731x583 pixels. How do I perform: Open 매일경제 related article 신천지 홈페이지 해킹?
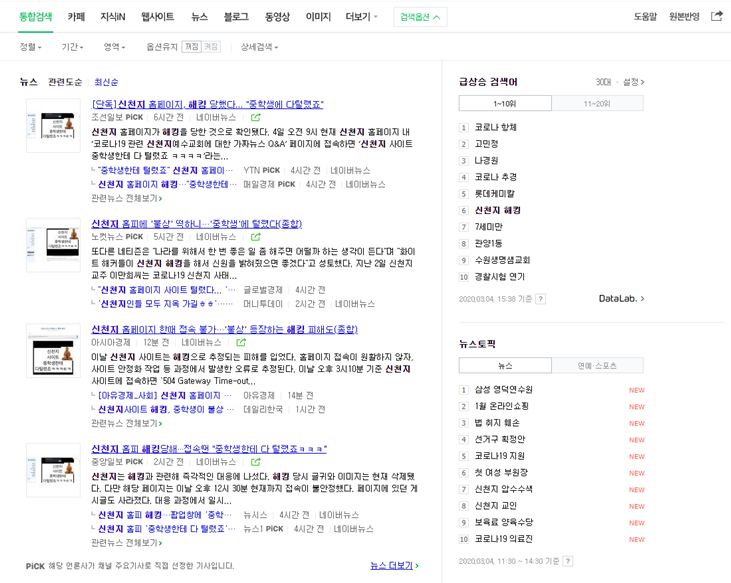tap(167, 185)
